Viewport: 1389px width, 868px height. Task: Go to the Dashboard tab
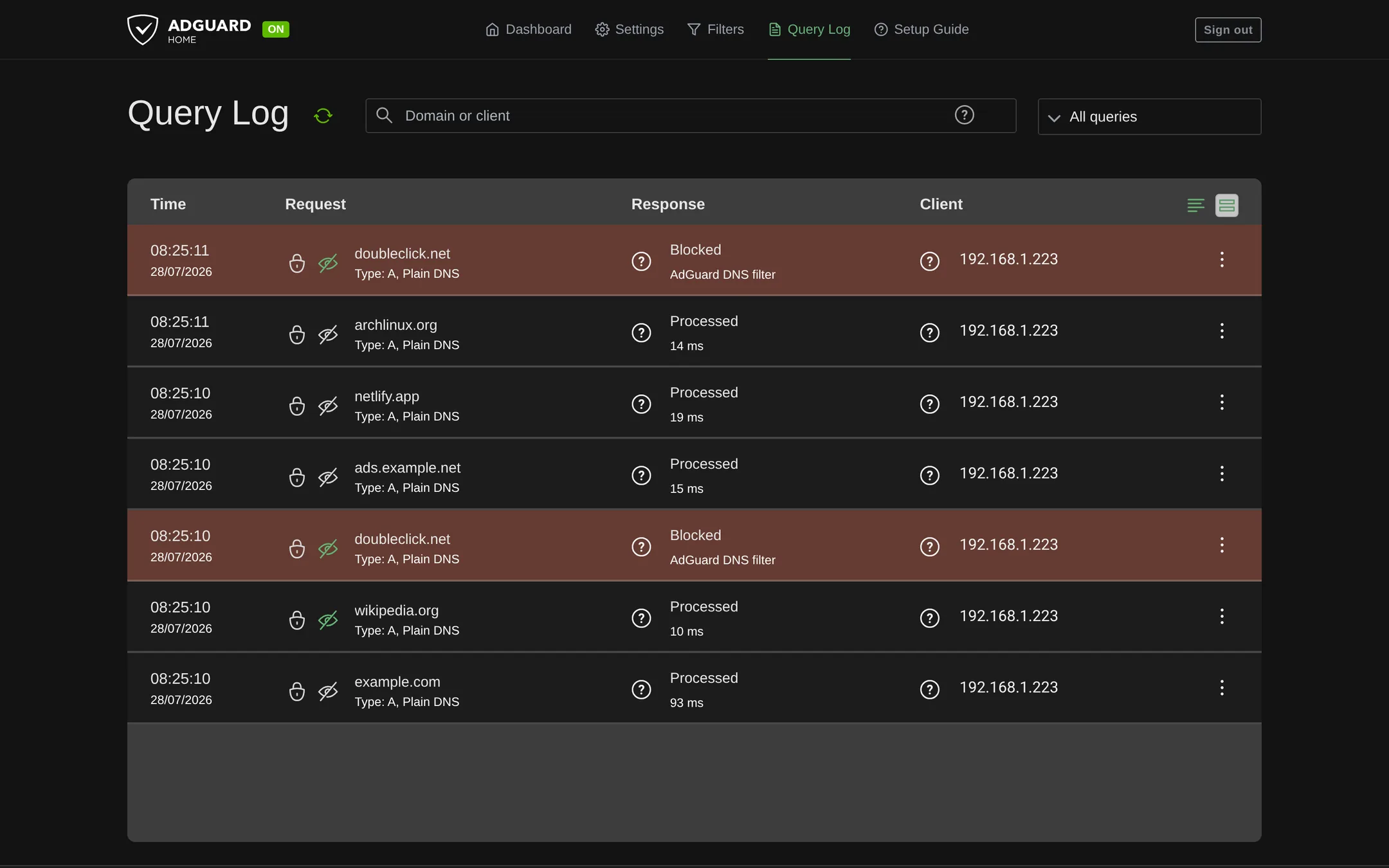(x=528, y=30)
